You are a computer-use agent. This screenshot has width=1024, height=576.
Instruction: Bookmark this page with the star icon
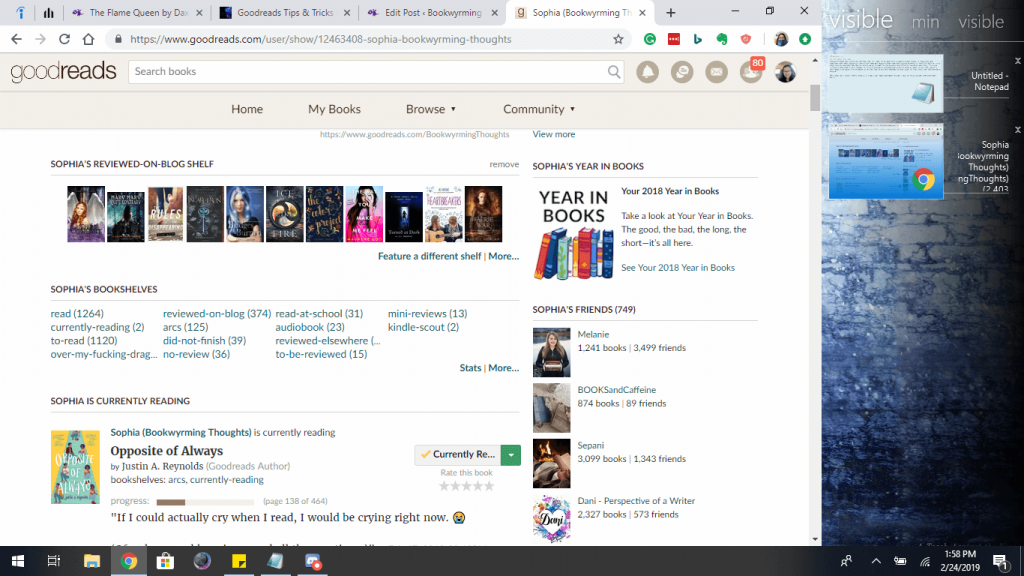pyautogui.click(x=618, y=39)
